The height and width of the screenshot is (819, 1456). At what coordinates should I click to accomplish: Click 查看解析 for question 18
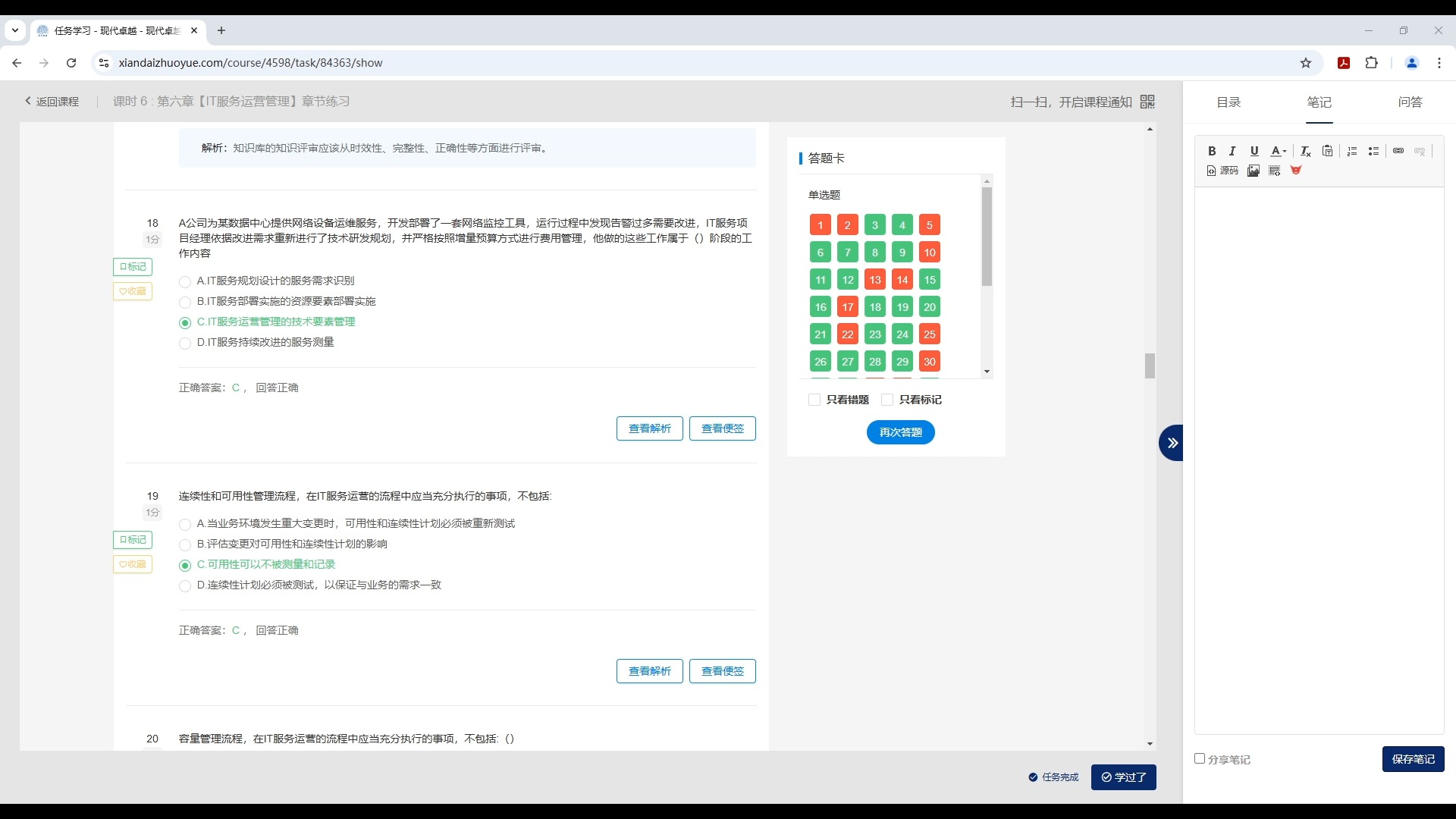(x=650, y=428)
